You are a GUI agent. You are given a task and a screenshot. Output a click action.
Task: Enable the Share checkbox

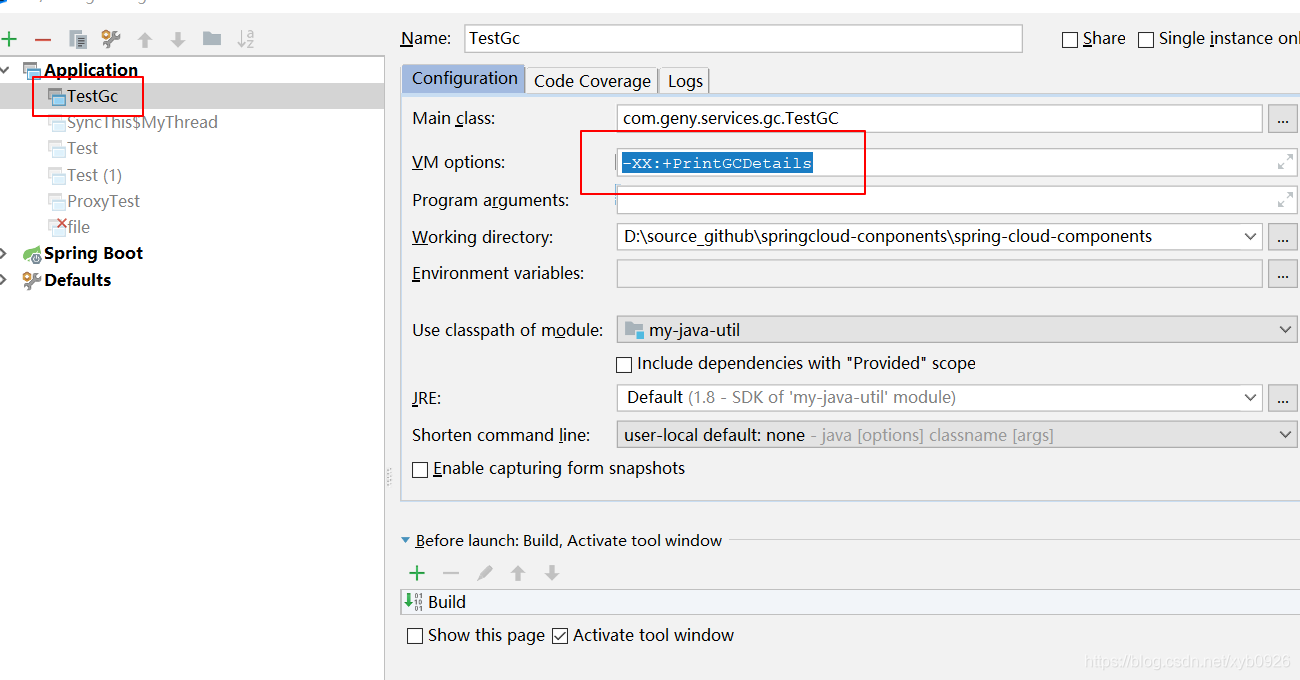tap(1070, 39)
